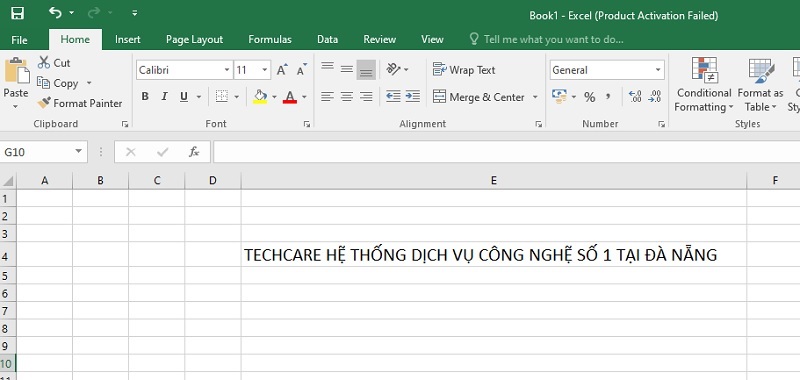Toggle Bottom Align icon
Screen dimensions: 800x380
366,69
